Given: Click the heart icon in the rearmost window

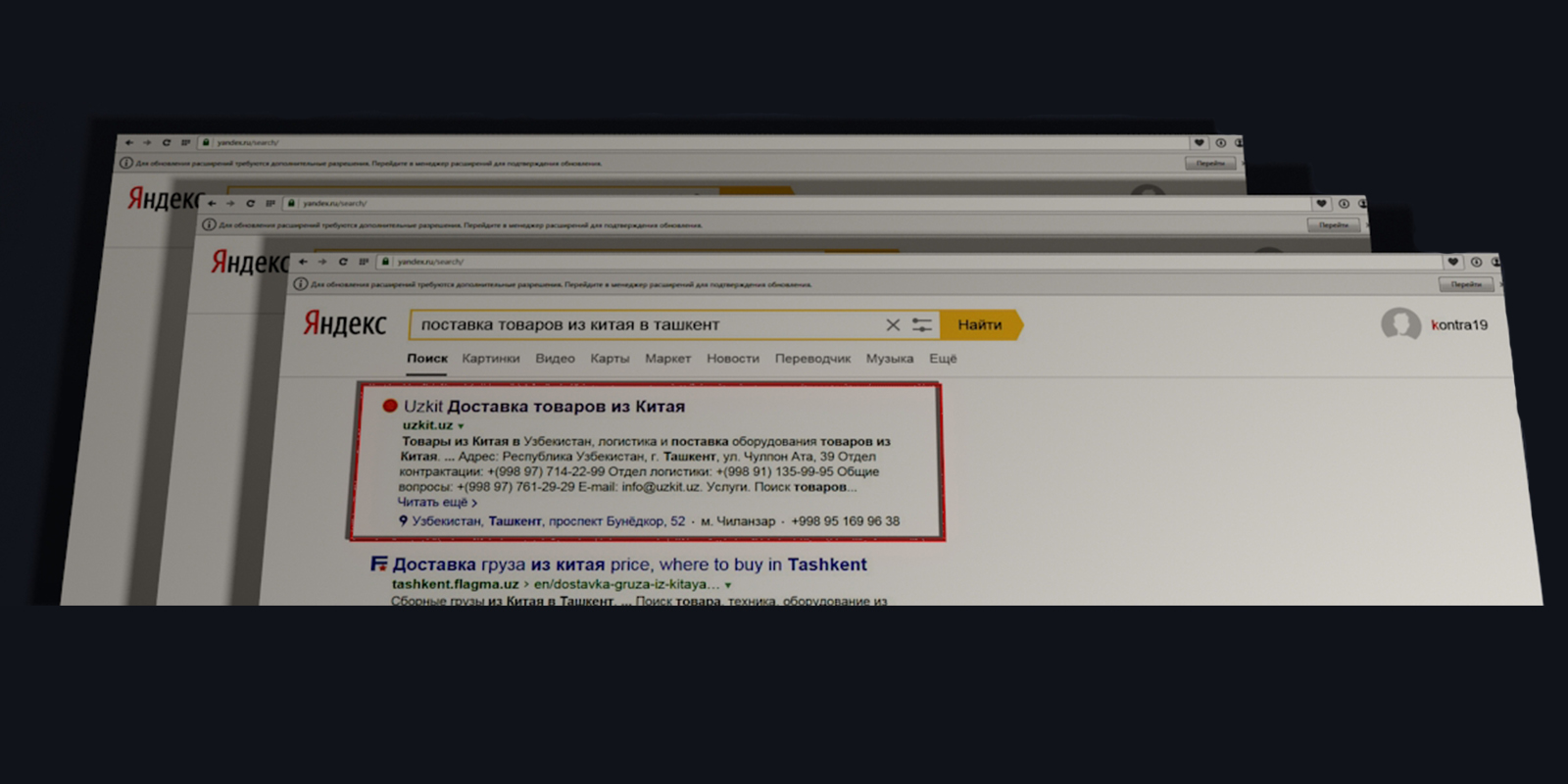Looking at the screenshot, I should [1199, 142].
